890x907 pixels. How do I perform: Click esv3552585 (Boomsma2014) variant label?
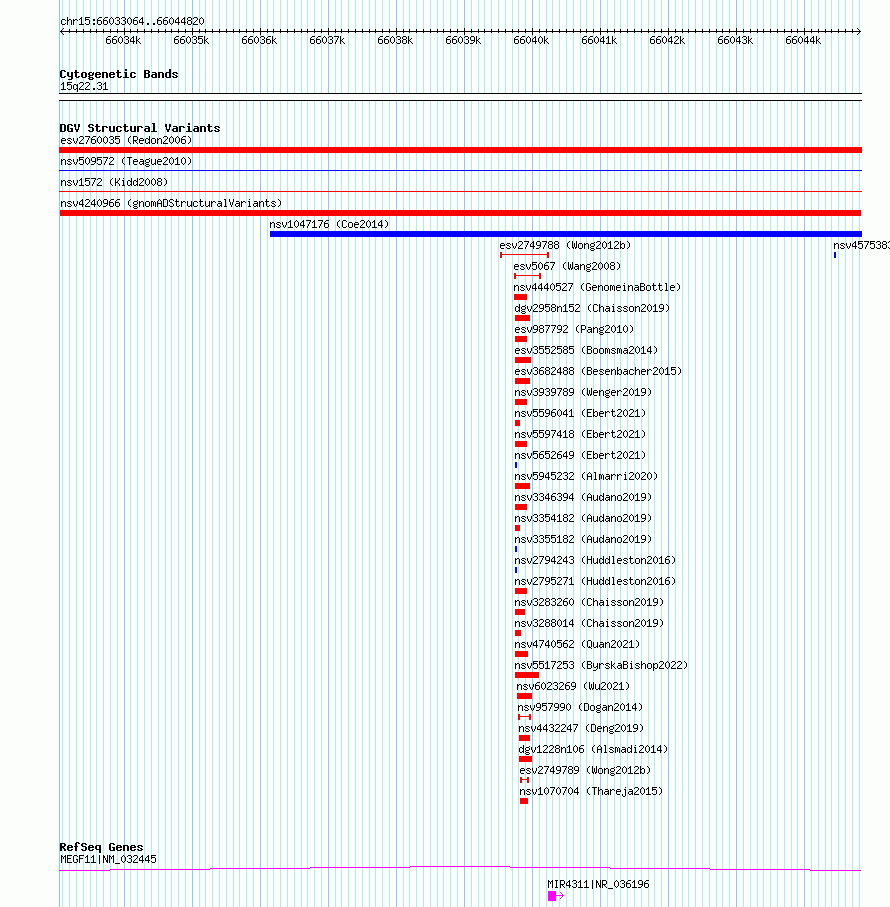click(x=586, y=351)
